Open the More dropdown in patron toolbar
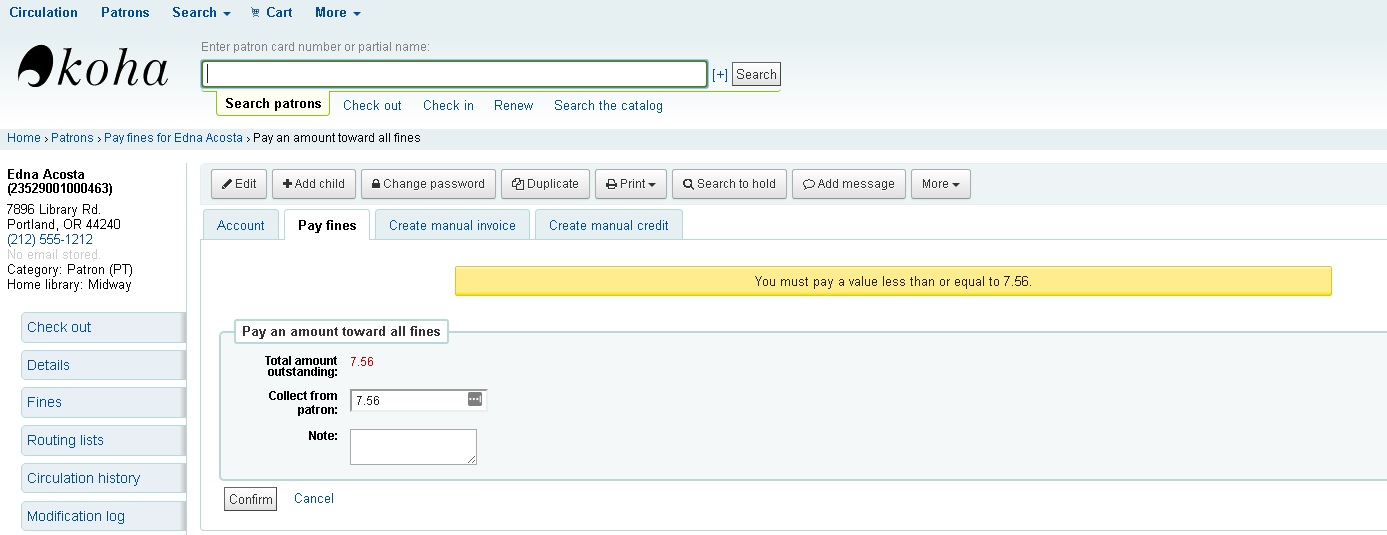 coord(940,184)
